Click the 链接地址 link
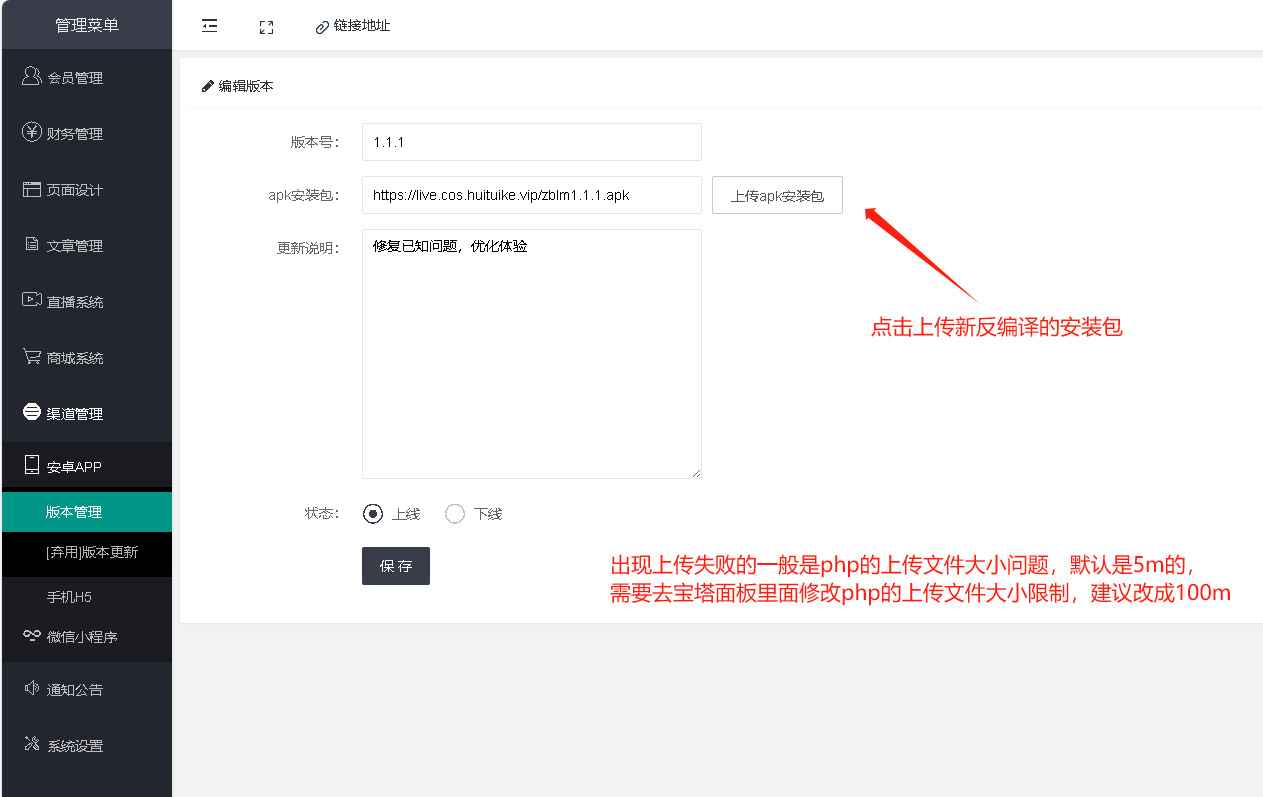Screen dimensions: 1263x797 [362, 26]
